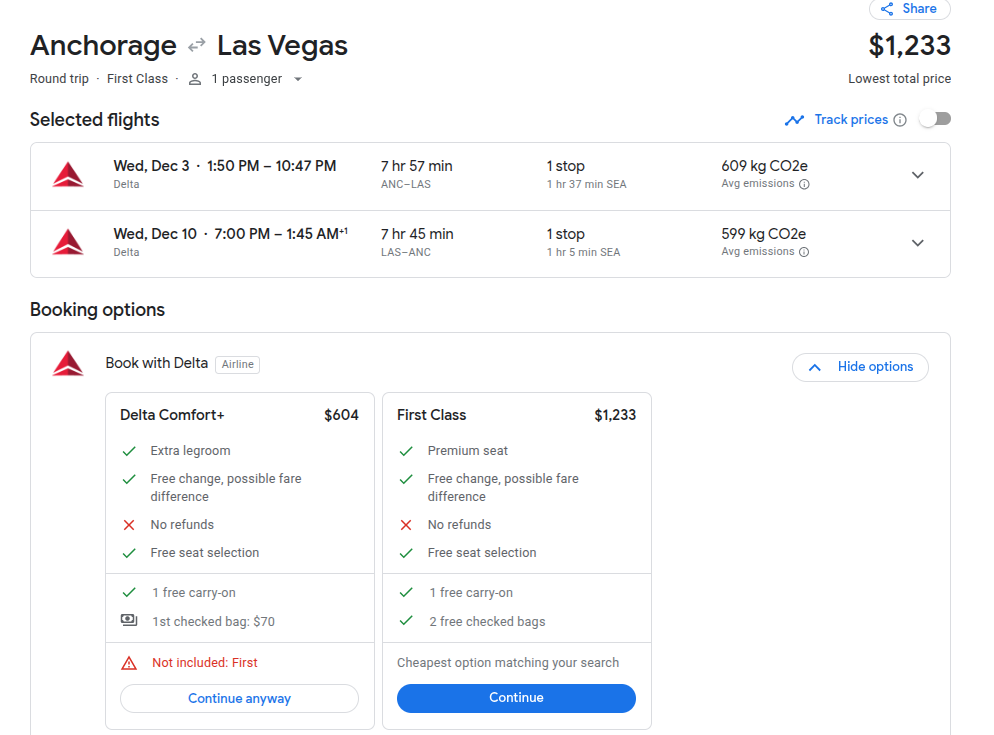Screen dimensions: 994x735
Task: Click the Delta logo on the Dec 3 flight
Action: (x=68, y=175)
